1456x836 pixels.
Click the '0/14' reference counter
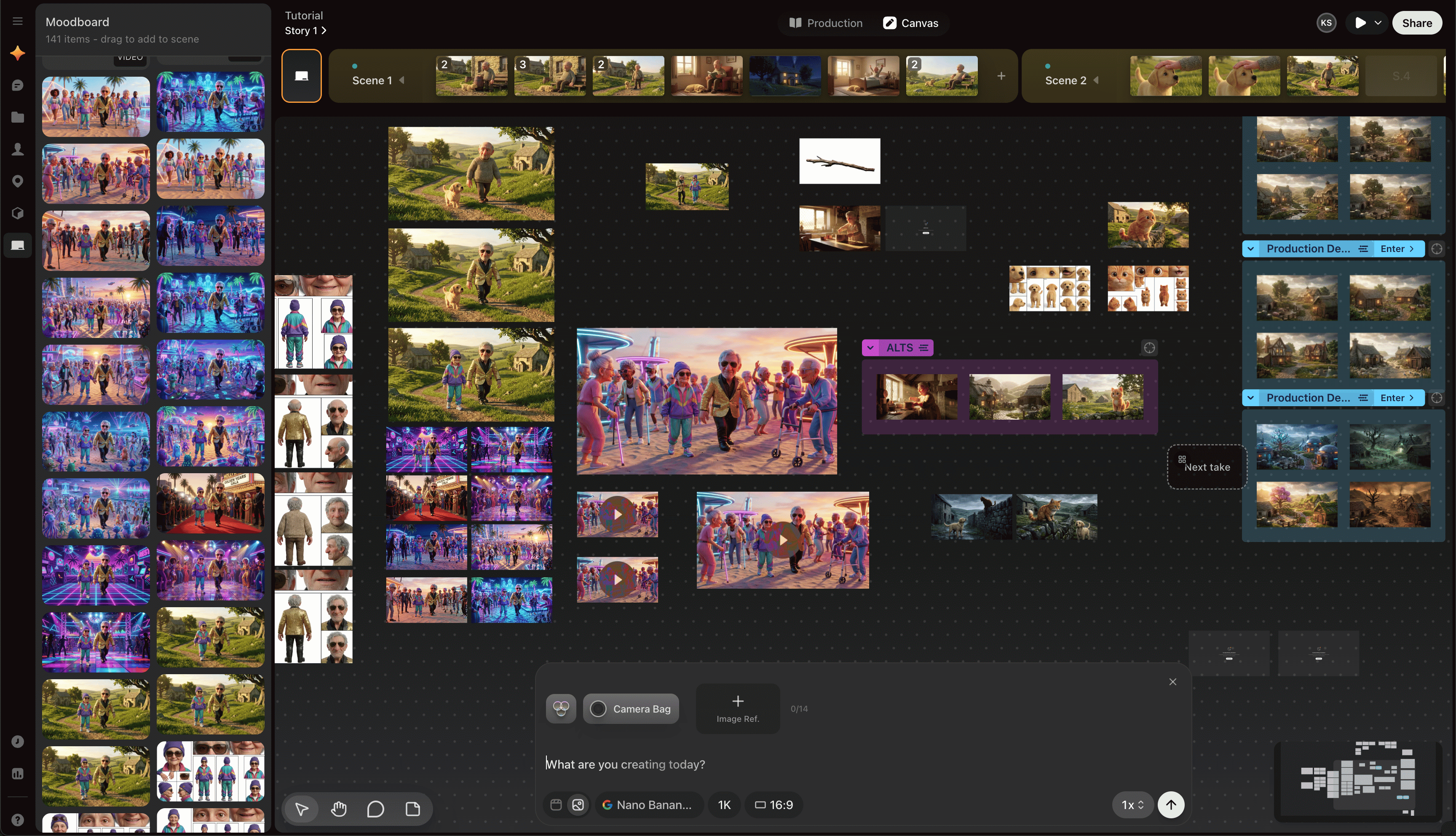pos(799,708)
